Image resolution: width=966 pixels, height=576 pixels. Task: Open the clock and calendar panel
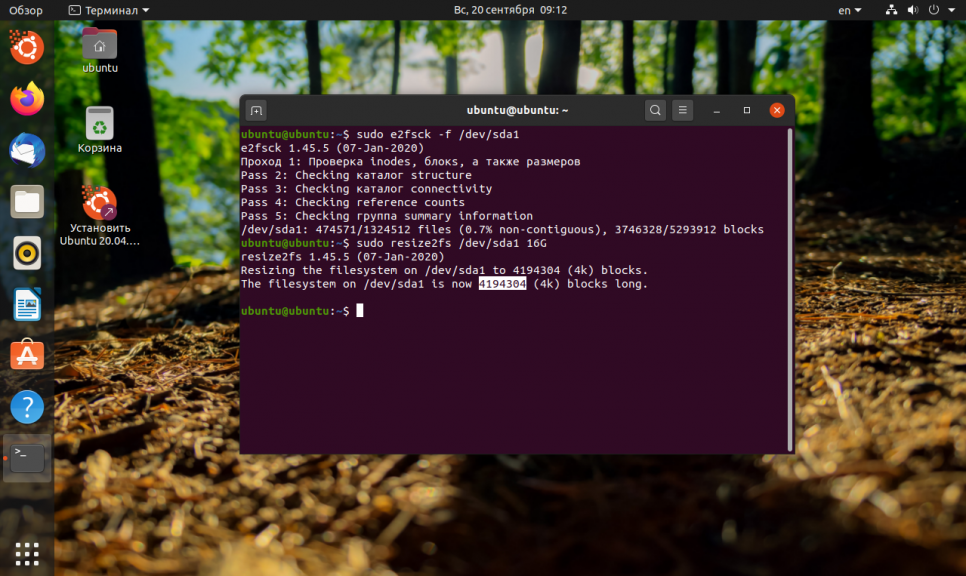point(510,10)
